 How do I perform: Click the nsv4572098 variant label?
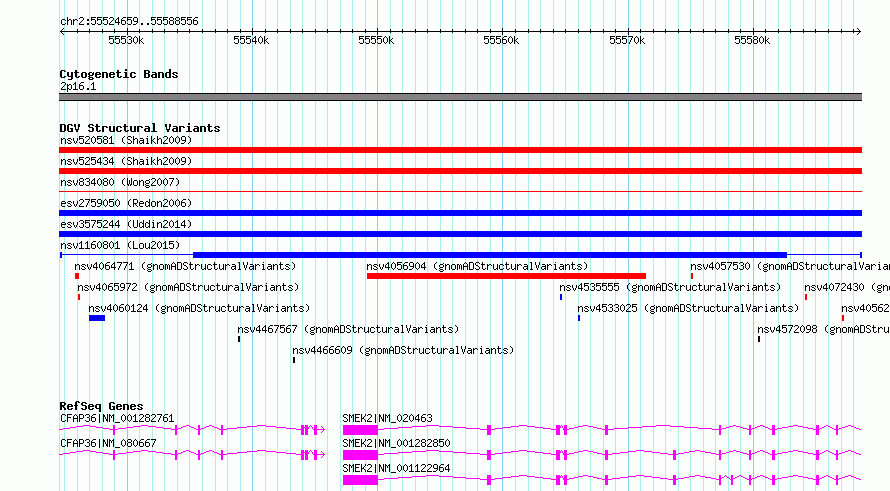tap(823, 329)
